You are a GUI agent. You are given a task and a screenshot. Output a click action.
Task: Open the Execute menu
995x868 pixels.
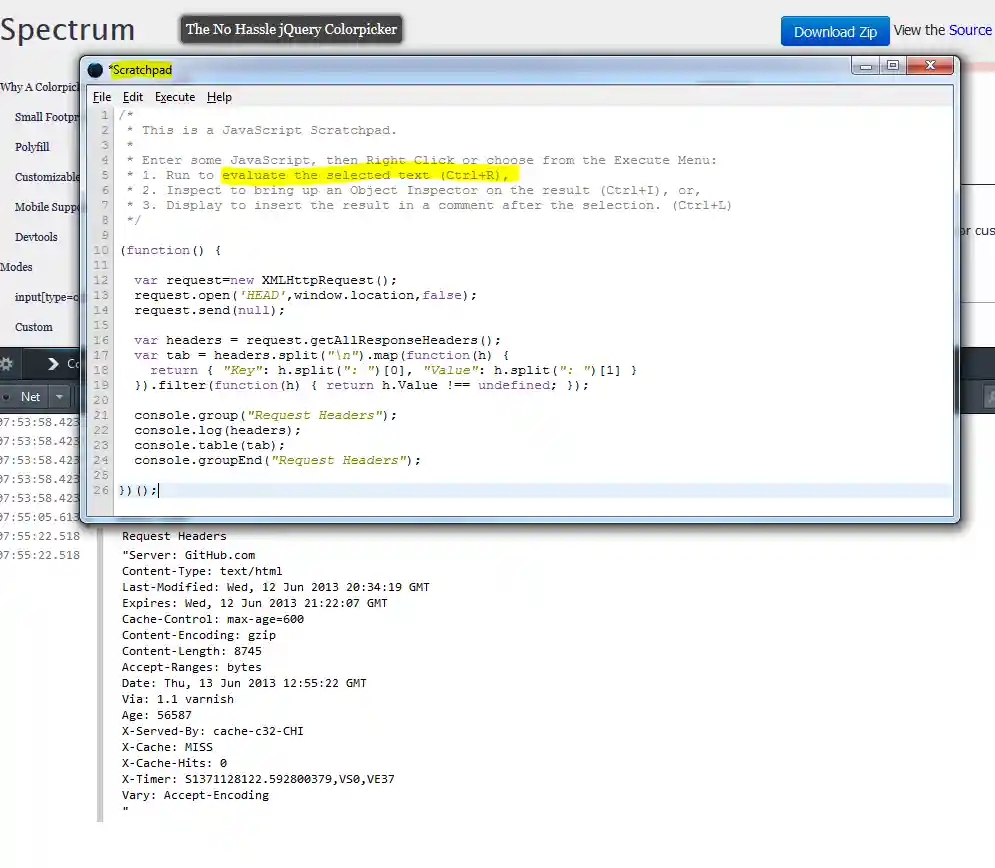point(175,97)
